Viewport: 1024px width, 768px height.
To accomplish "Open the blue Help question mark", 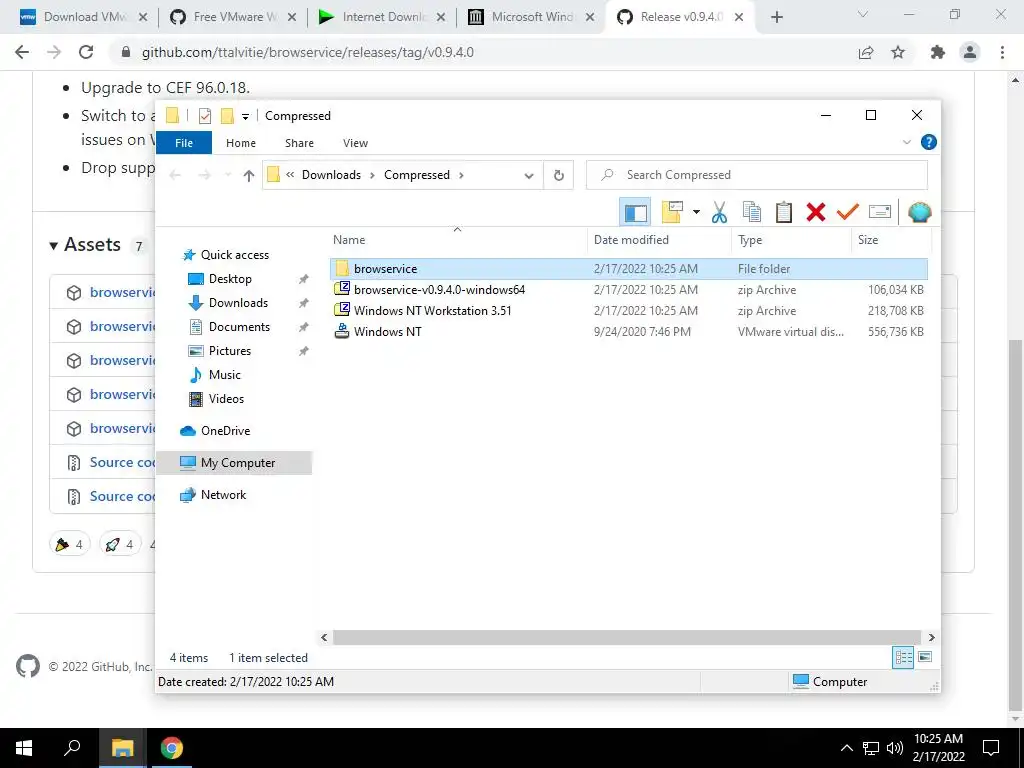I will 929,142.
